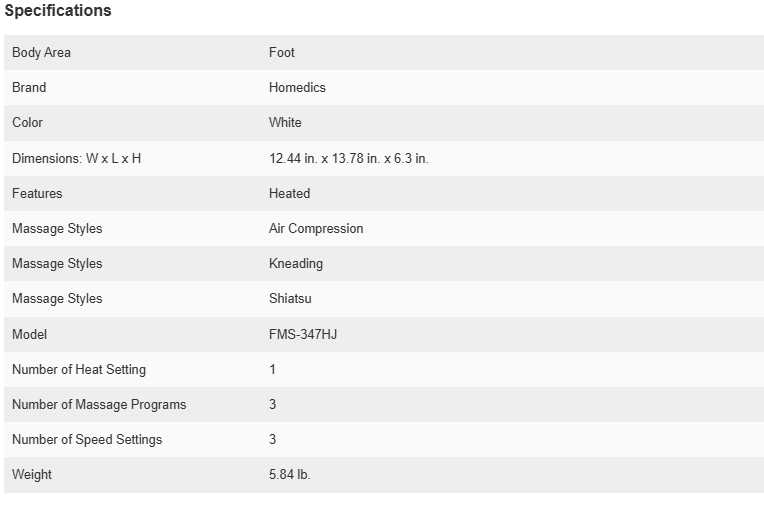Select the Foot value text

tap(282, 53)
